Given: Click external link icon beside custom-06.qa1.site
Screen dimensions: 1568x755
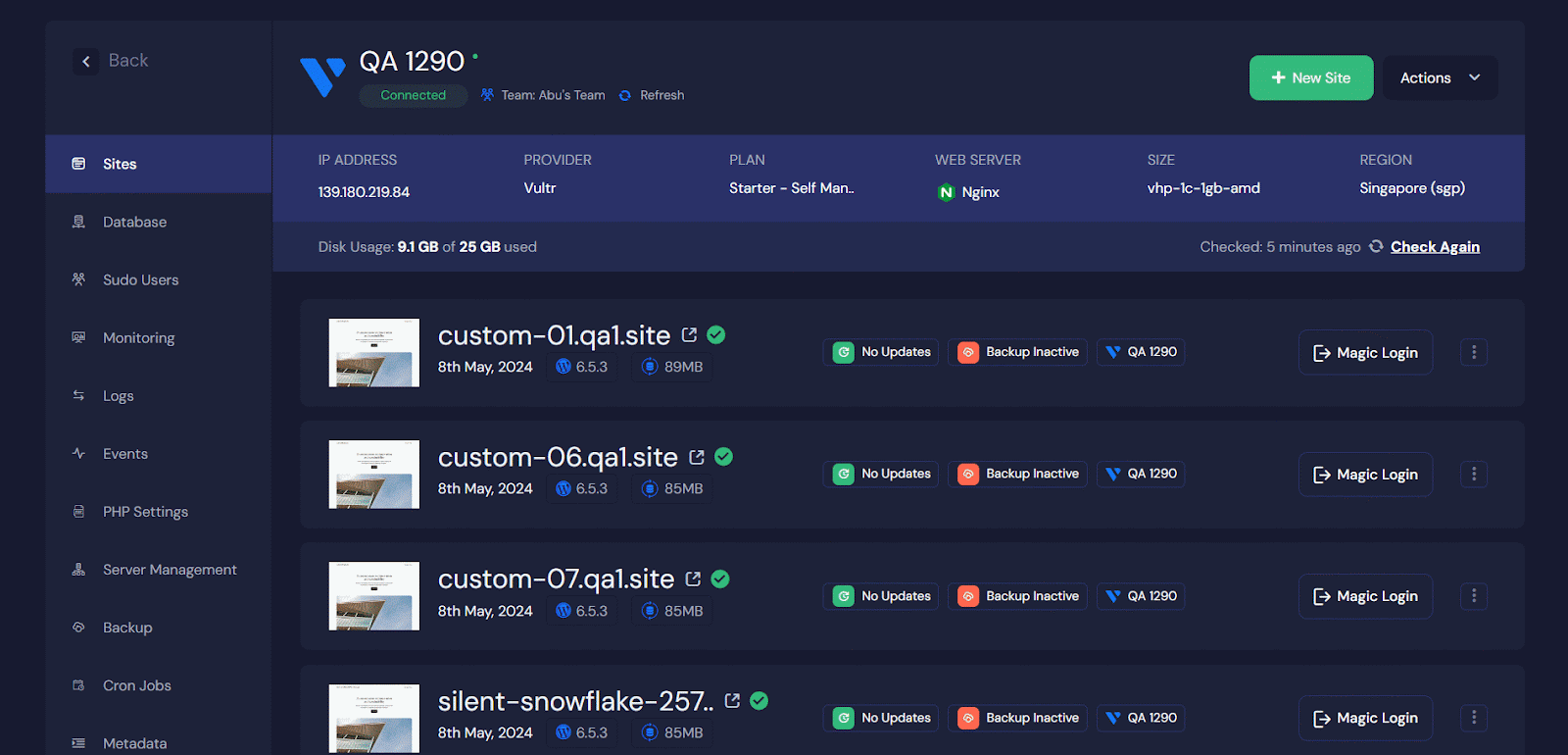Looking at the screenshot, I should [x=697, y=457].
